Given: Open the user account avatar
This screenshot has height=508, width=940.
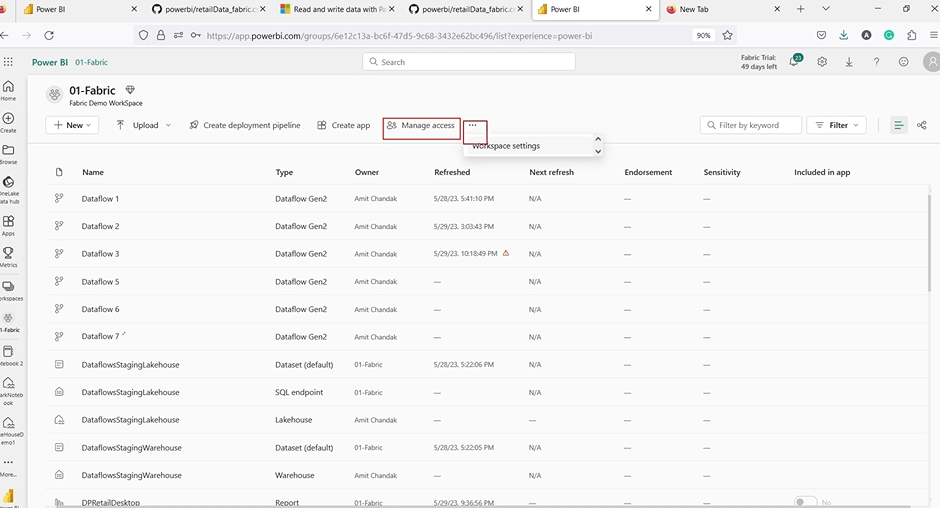Looking at the screenshot, I should pos(932,62).
